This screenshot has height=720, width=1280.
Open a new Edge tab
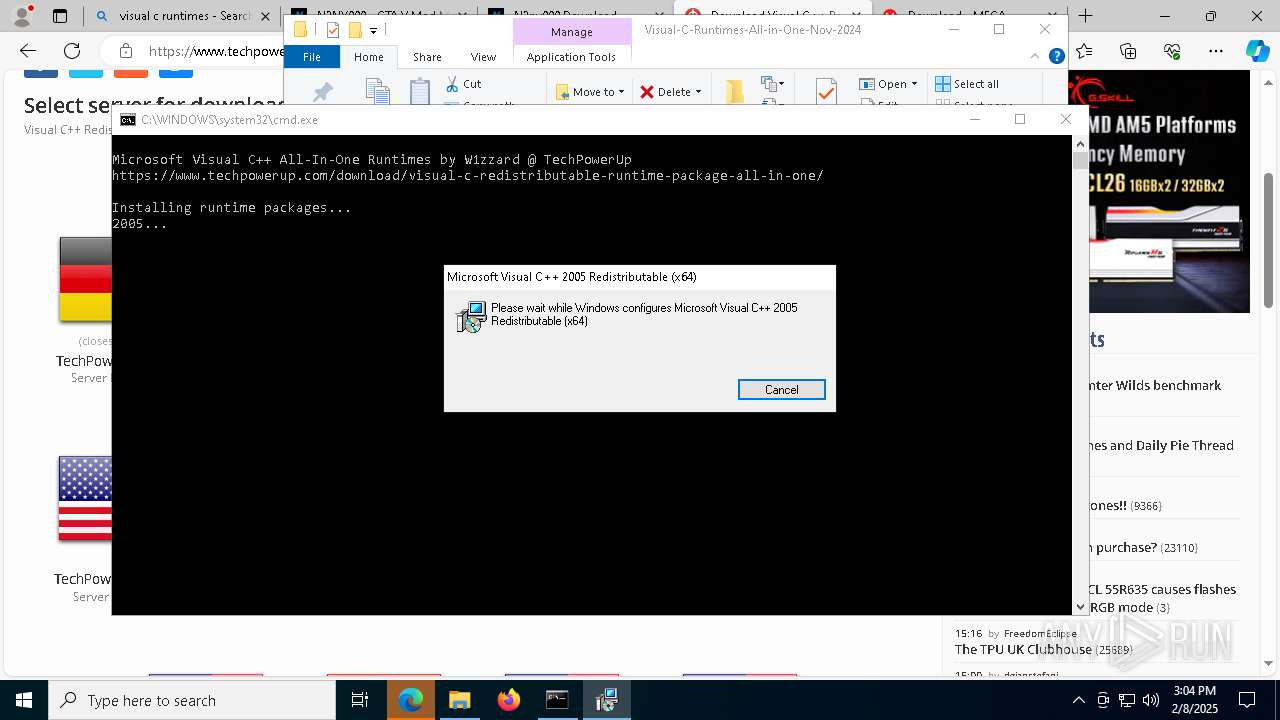[x=1086, y=16]
